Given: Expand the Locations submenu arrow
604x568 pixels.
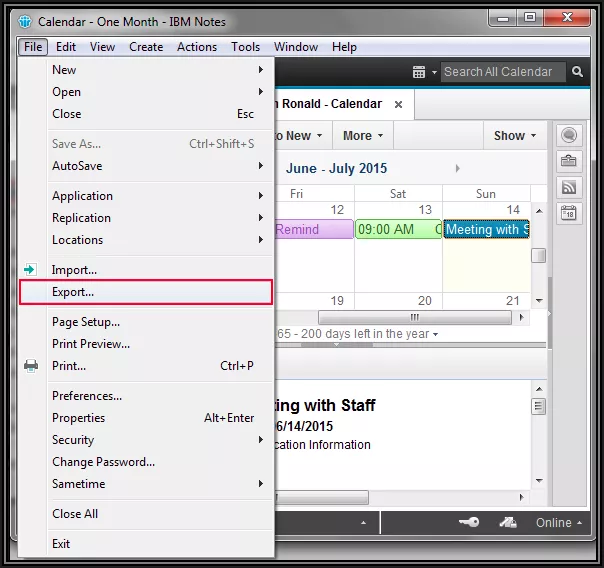Looking at the screenshot, I should pyautogui.click(x=261, y=240).
